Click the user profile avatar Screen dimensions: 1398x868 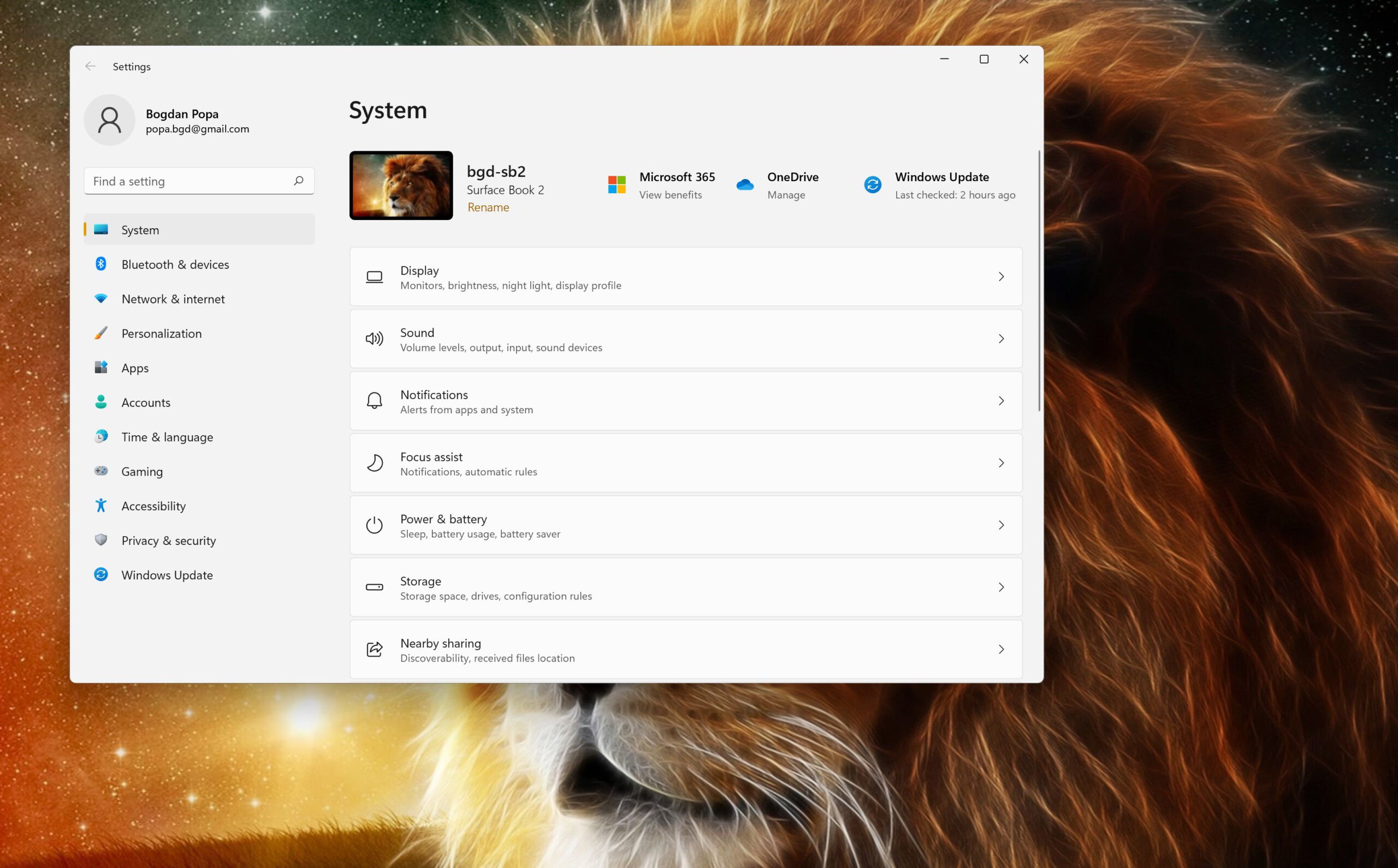click(x=110, y=120)
